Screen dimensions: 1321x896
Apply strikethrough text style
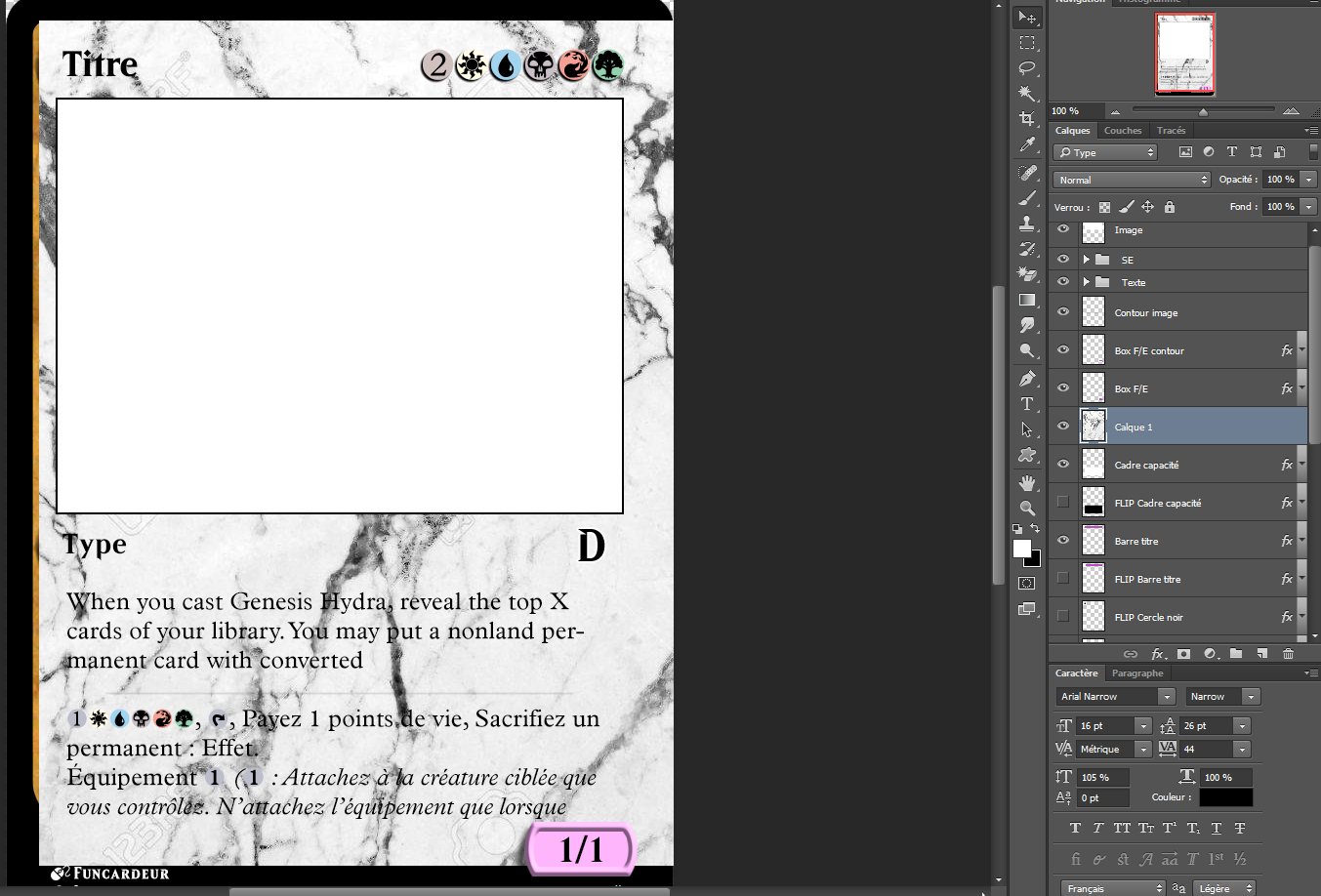(1240, 829)
